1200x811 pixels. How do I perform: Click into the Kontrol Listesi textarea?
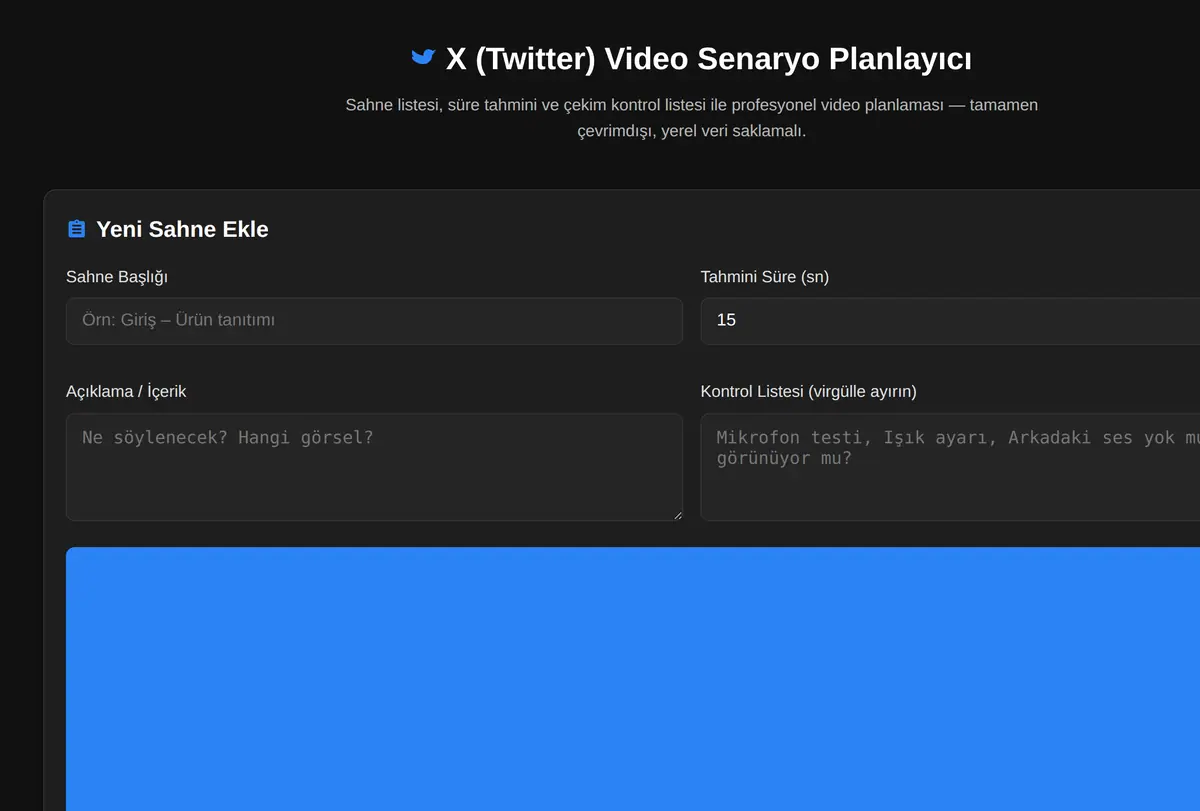tap(950, 467)
